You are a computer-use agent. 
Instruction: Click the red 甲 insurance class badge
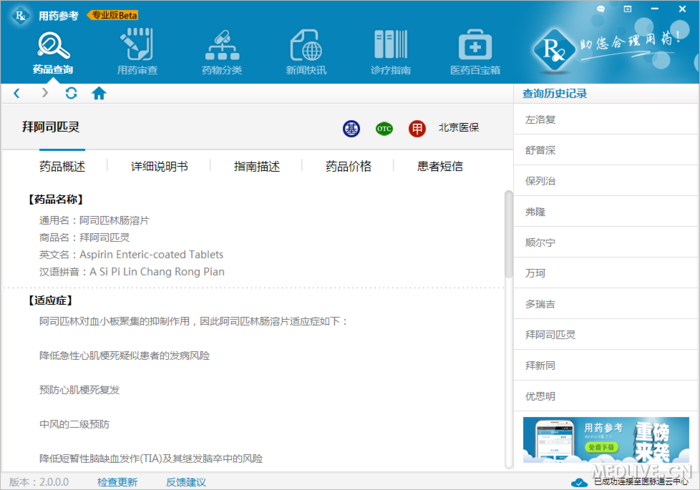pos(417,129)
